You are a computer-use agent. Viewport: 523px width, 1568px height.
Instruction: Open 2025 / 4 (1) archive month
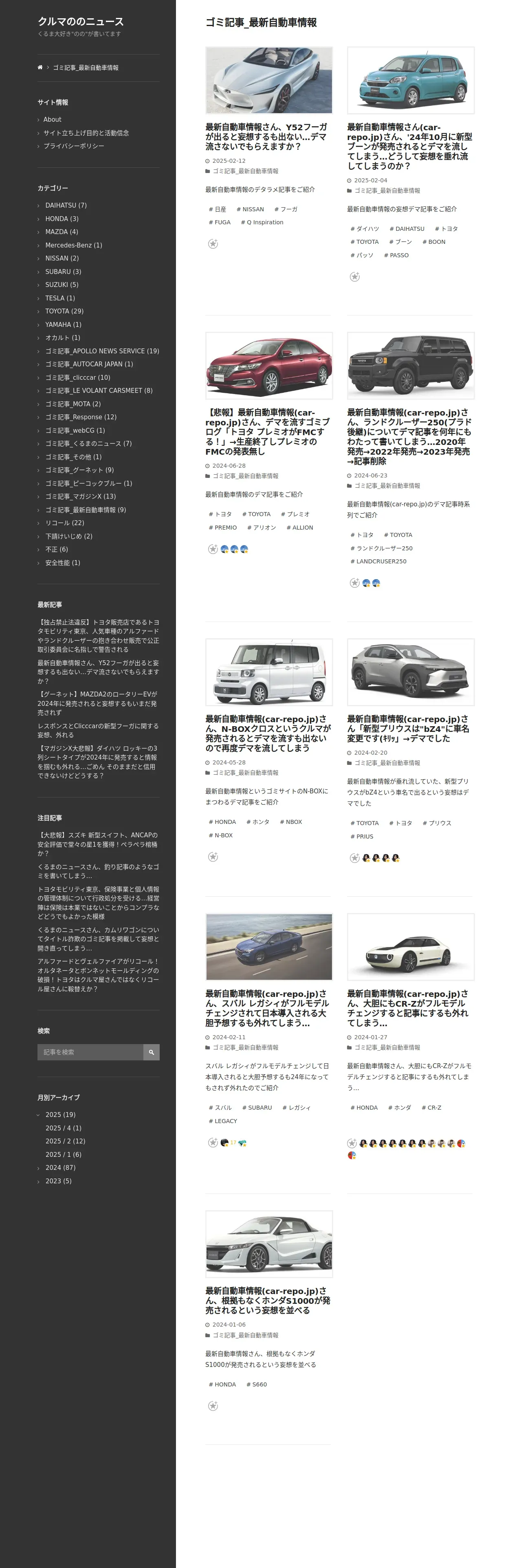[63, 1128]
